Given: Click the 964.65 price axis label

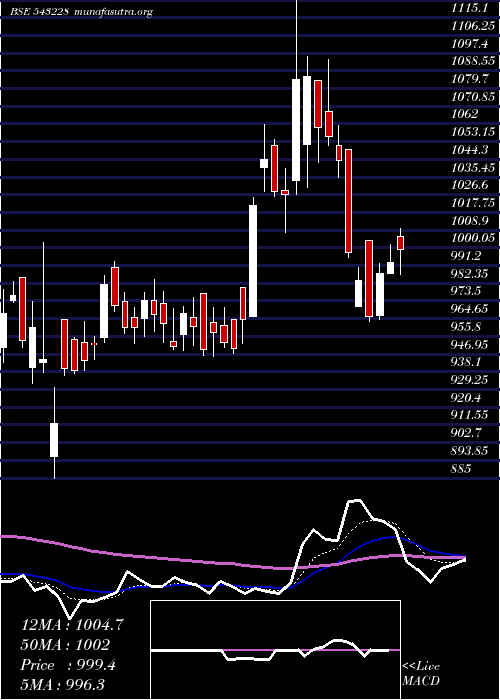Looking at the screenshot, I should point(469,308).
